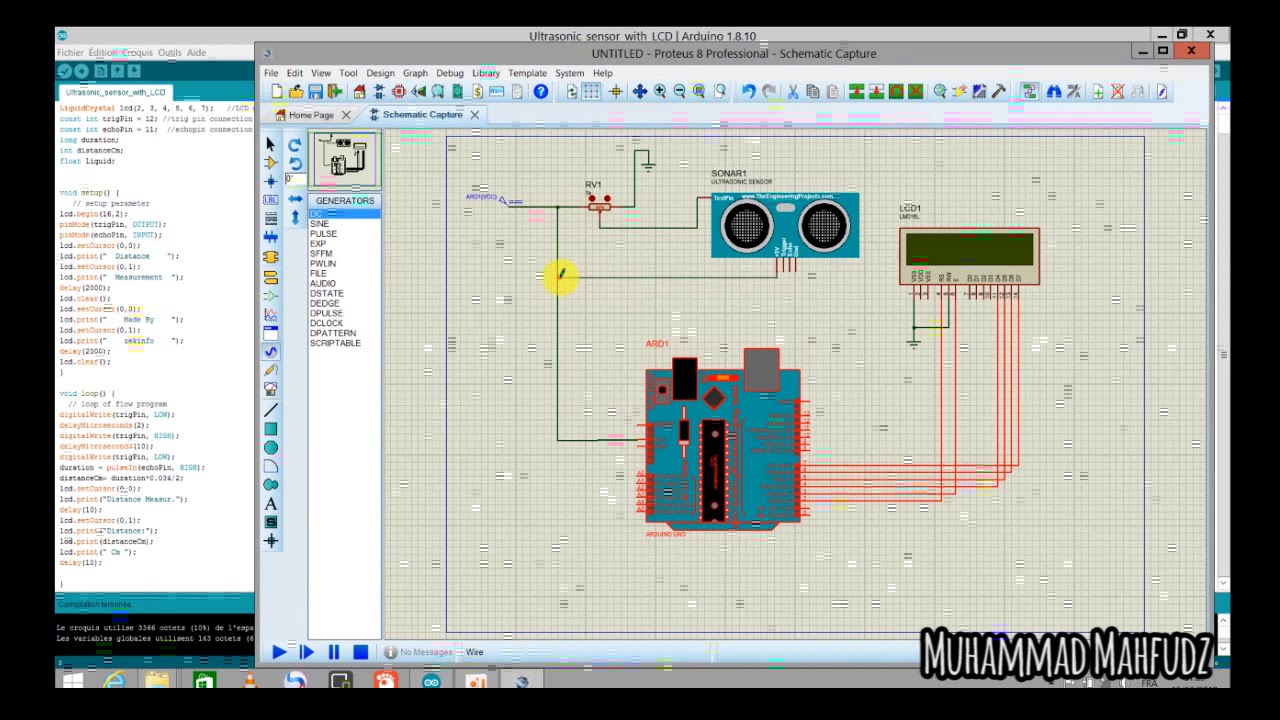Pause the running simulation
1280x720 pixels.
pyautogui.click(x=333, y=652)
